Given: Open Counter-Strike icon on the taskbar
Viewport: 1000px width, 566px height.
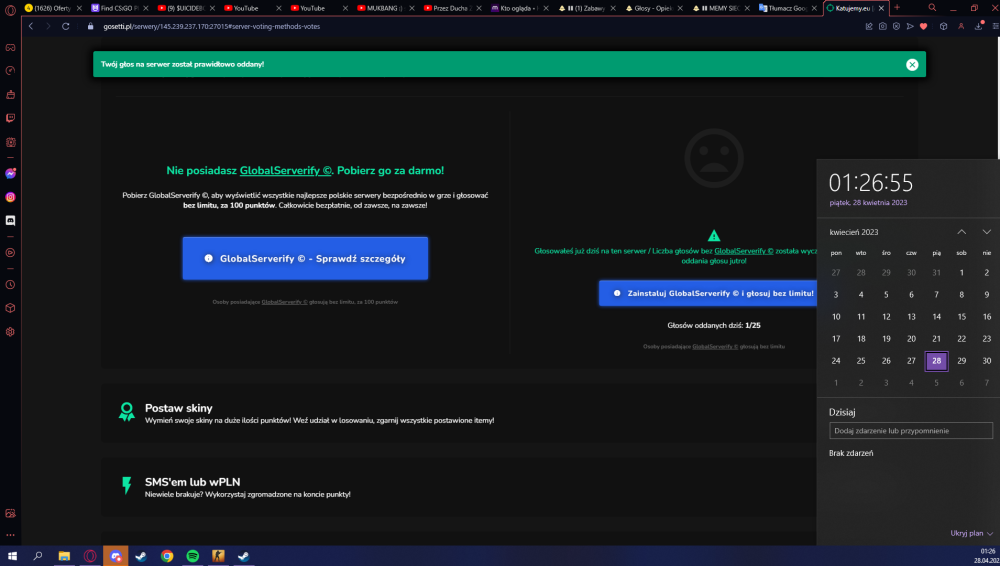Looking at the screenshot, I should pyautogui.click(x=218, y=556).
